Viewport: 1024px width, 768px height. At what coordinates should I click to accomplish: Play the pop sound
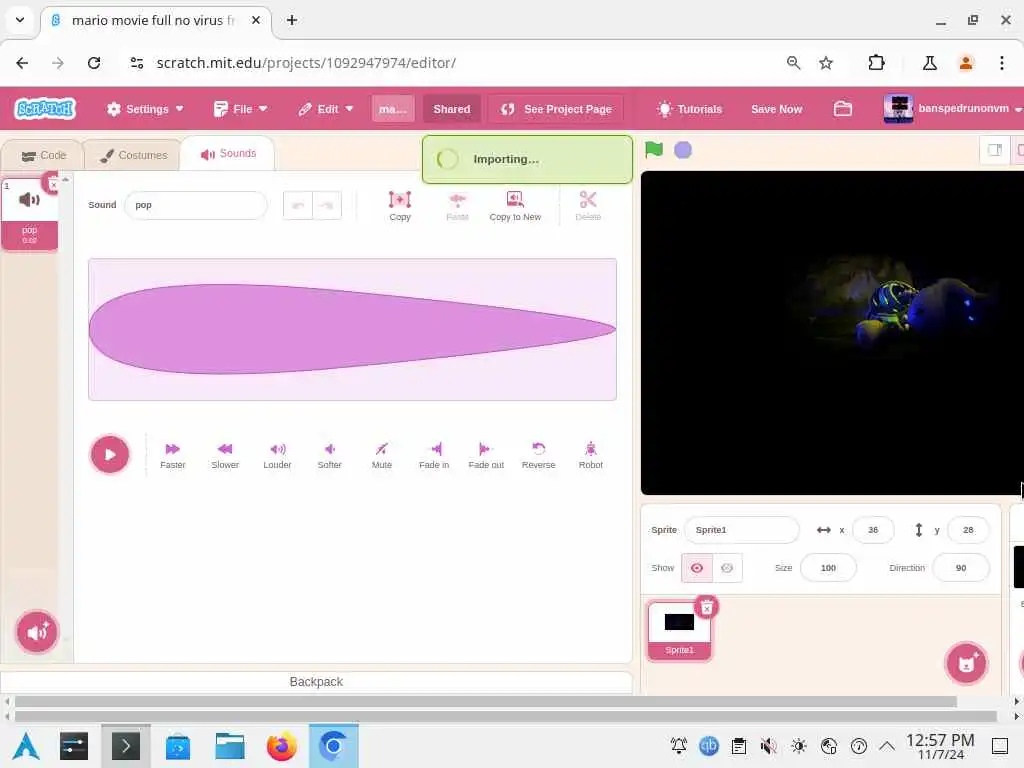coord(110,455)
